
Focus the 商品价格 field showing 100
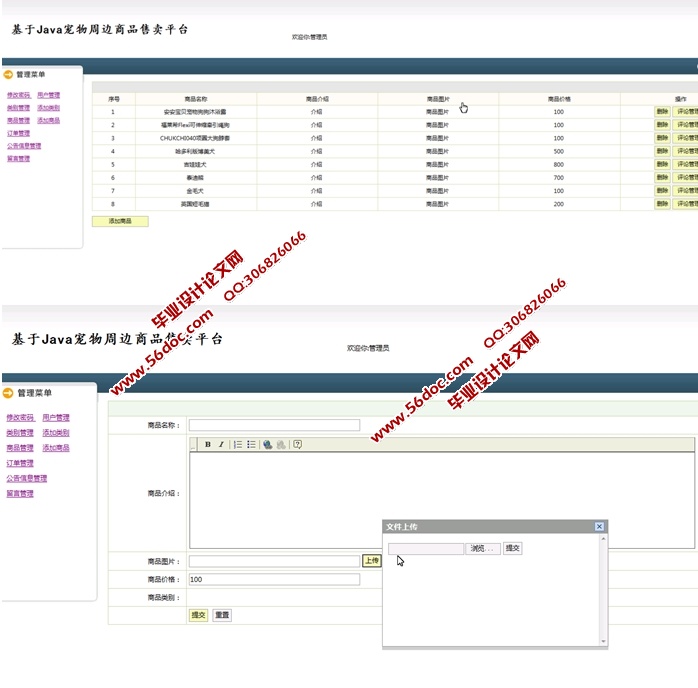coord(274,579)
